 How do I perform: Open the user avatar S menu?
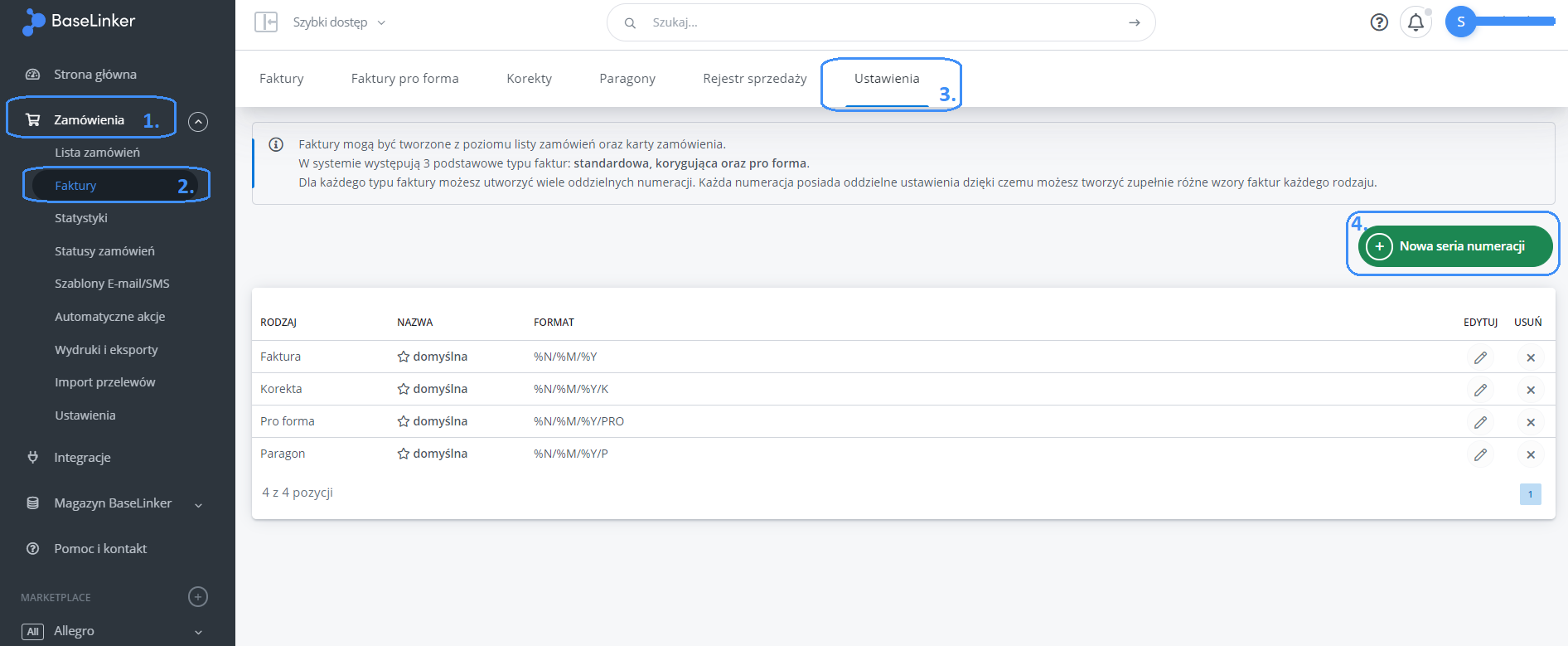(x=1461, y=22)
